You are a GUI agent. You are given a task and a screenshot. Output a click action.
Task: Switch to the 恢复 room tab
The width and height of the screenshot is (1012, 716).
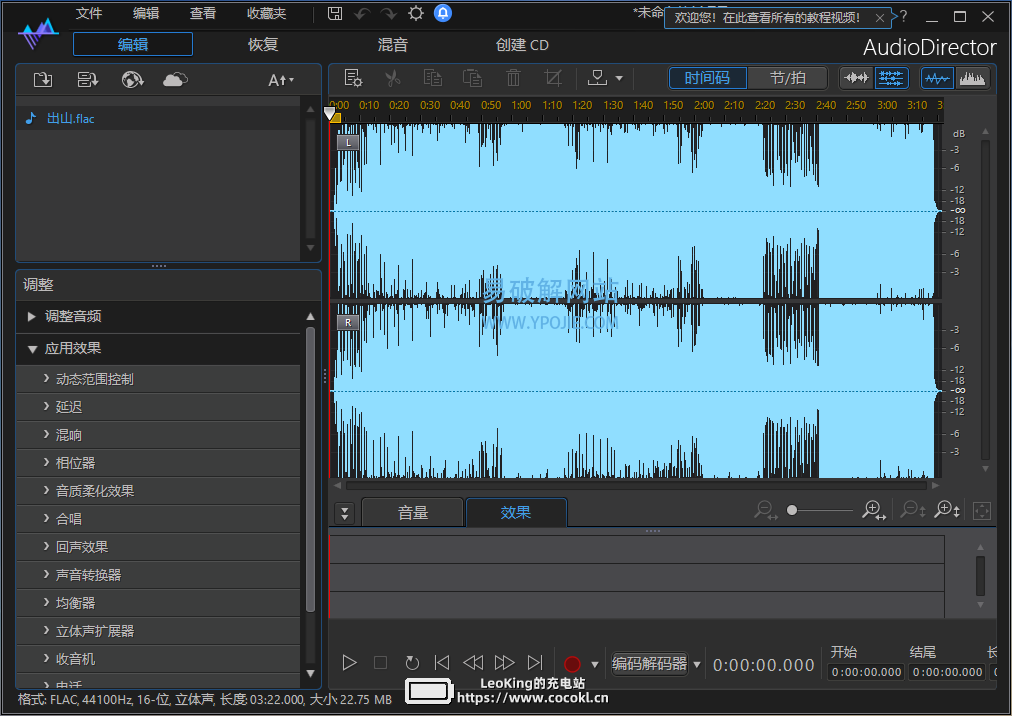[263, 45]
